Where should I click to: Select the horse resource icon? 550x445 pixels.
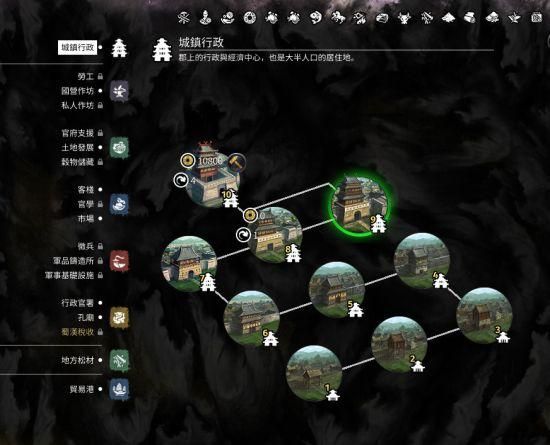coord(338,17)
